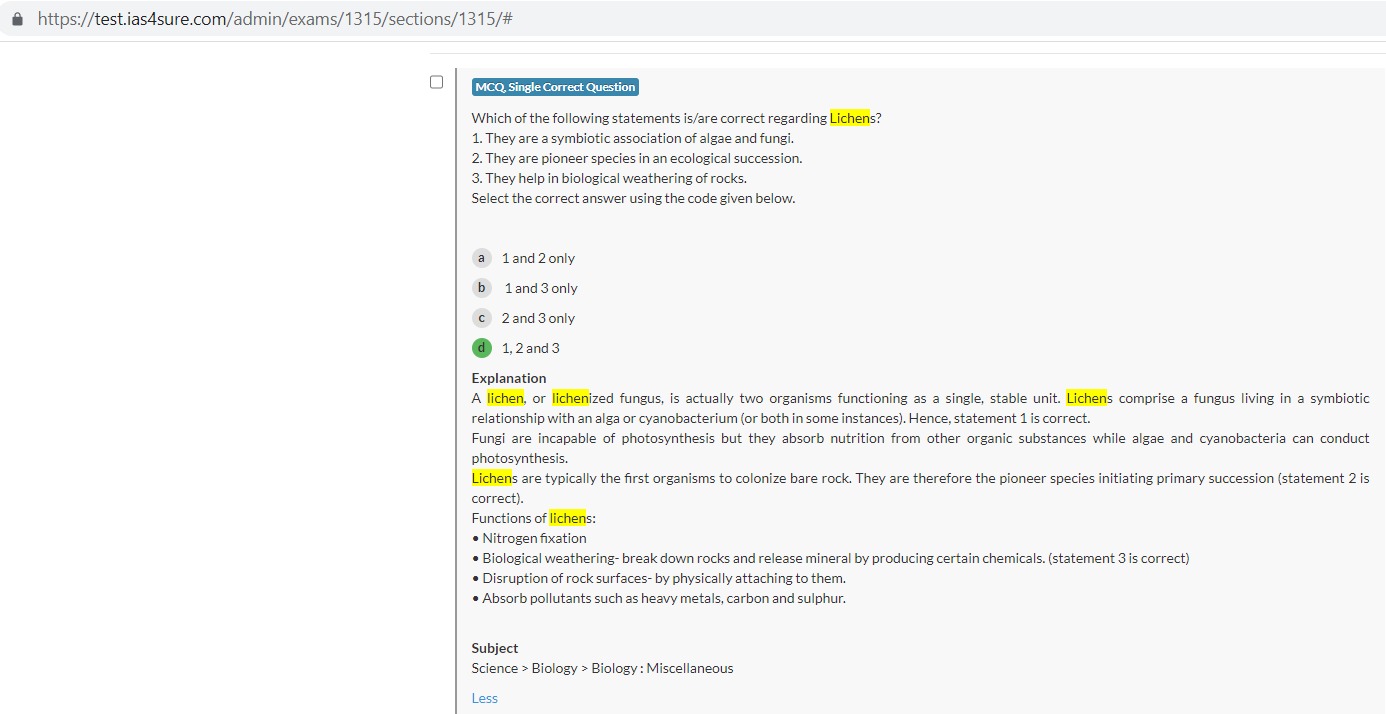1386x714 pixels.
Task: Click the answer text '1, 2 and 3'
Action: coord(530,348)
